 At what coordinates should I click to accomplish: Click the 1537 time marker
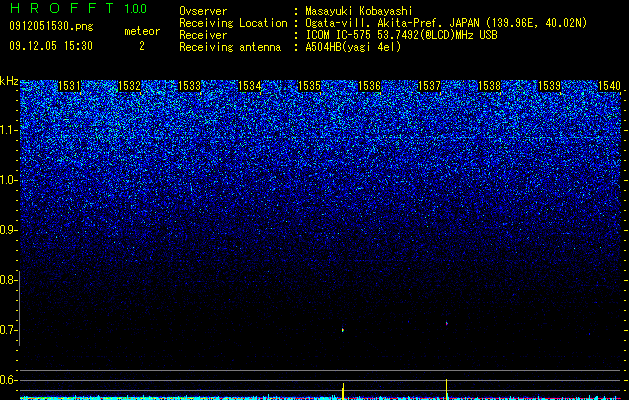(x=429, y=86)
